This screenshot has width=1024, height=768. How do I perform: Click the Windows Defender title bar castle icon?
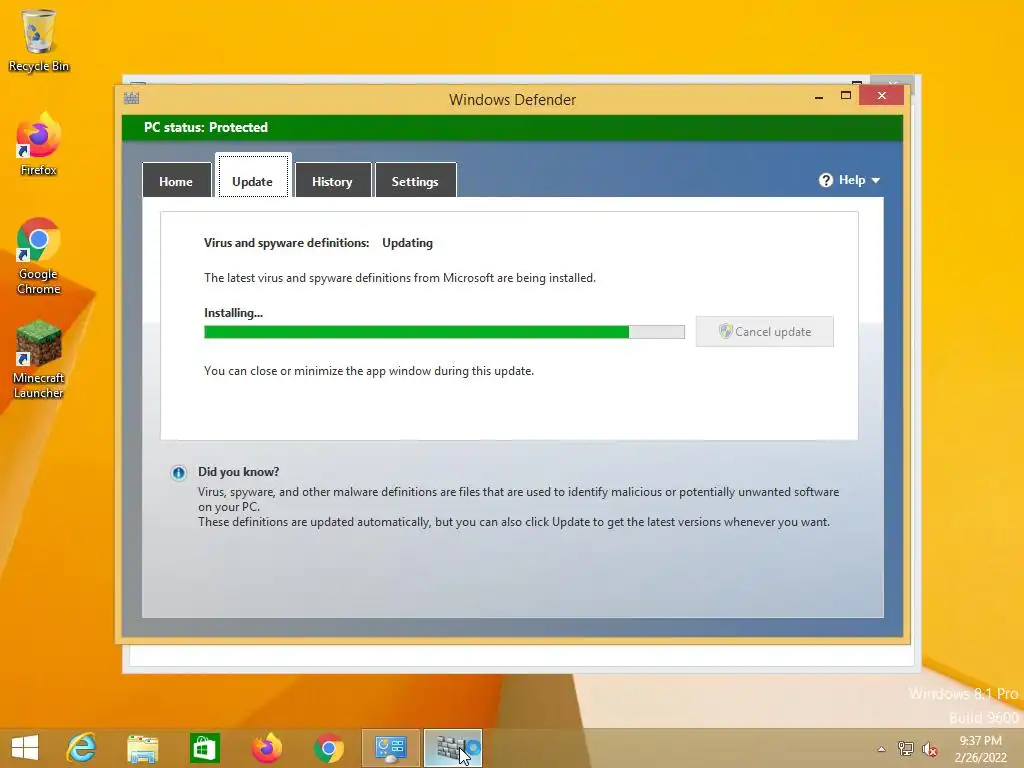click(x=131, y=99)
